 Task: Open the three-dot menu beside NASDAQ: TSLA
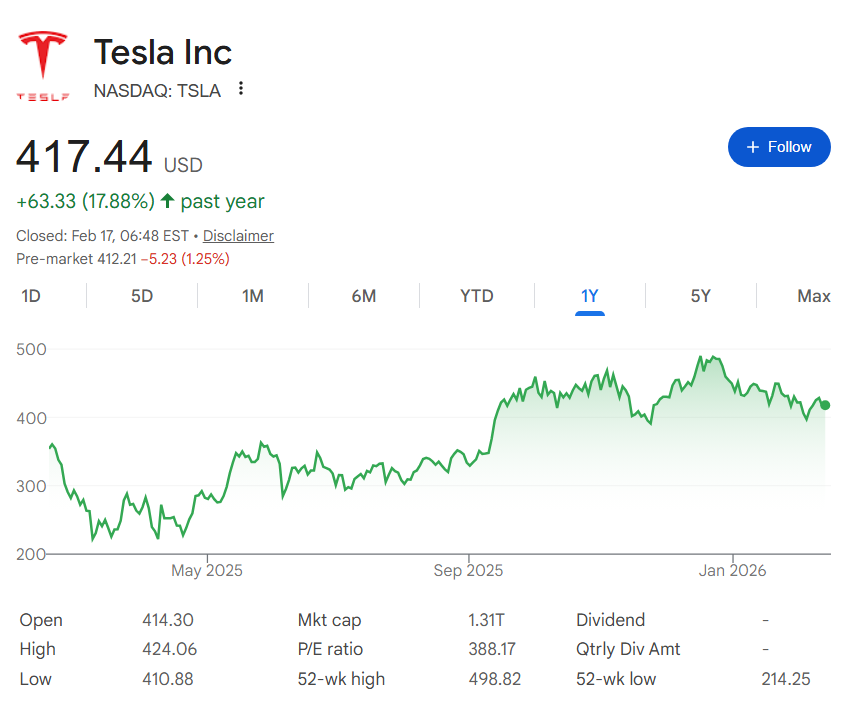(x=240, y=89)
